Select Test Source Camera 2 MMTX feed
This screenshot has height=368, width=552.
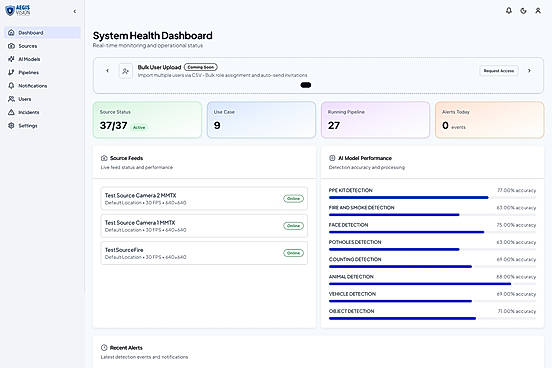(204, 199)
